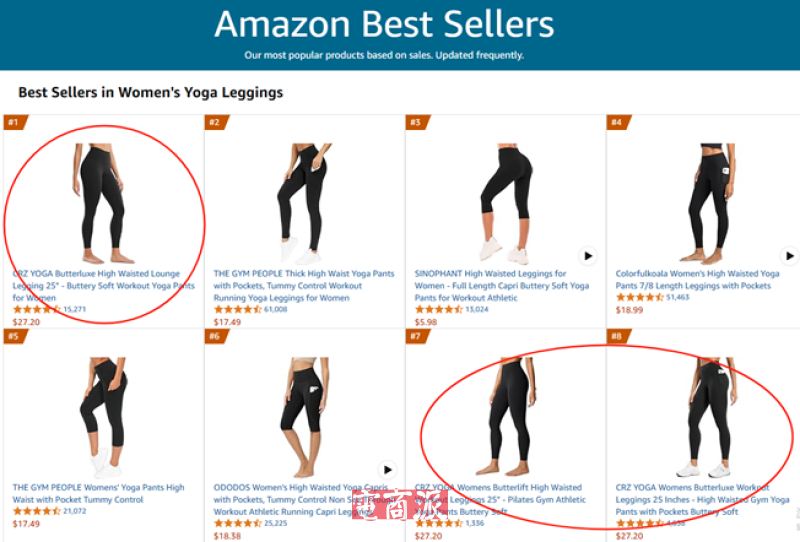Open CRZ YOGA Butterluxe Lounge Legging title link
This screenshot has width=800, height=542.
[x=104, y=286]
